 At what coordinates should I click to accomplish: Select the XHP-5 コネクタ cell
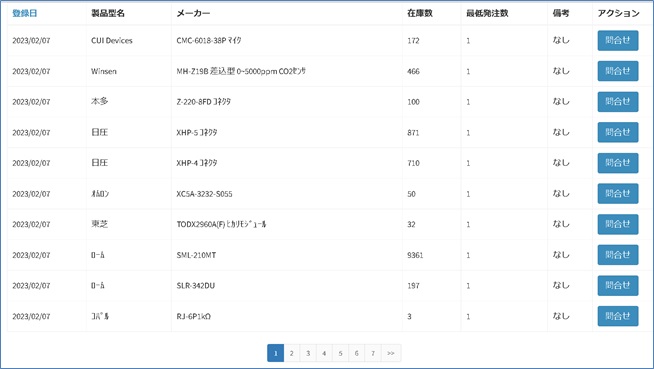[x=197, y=133]
